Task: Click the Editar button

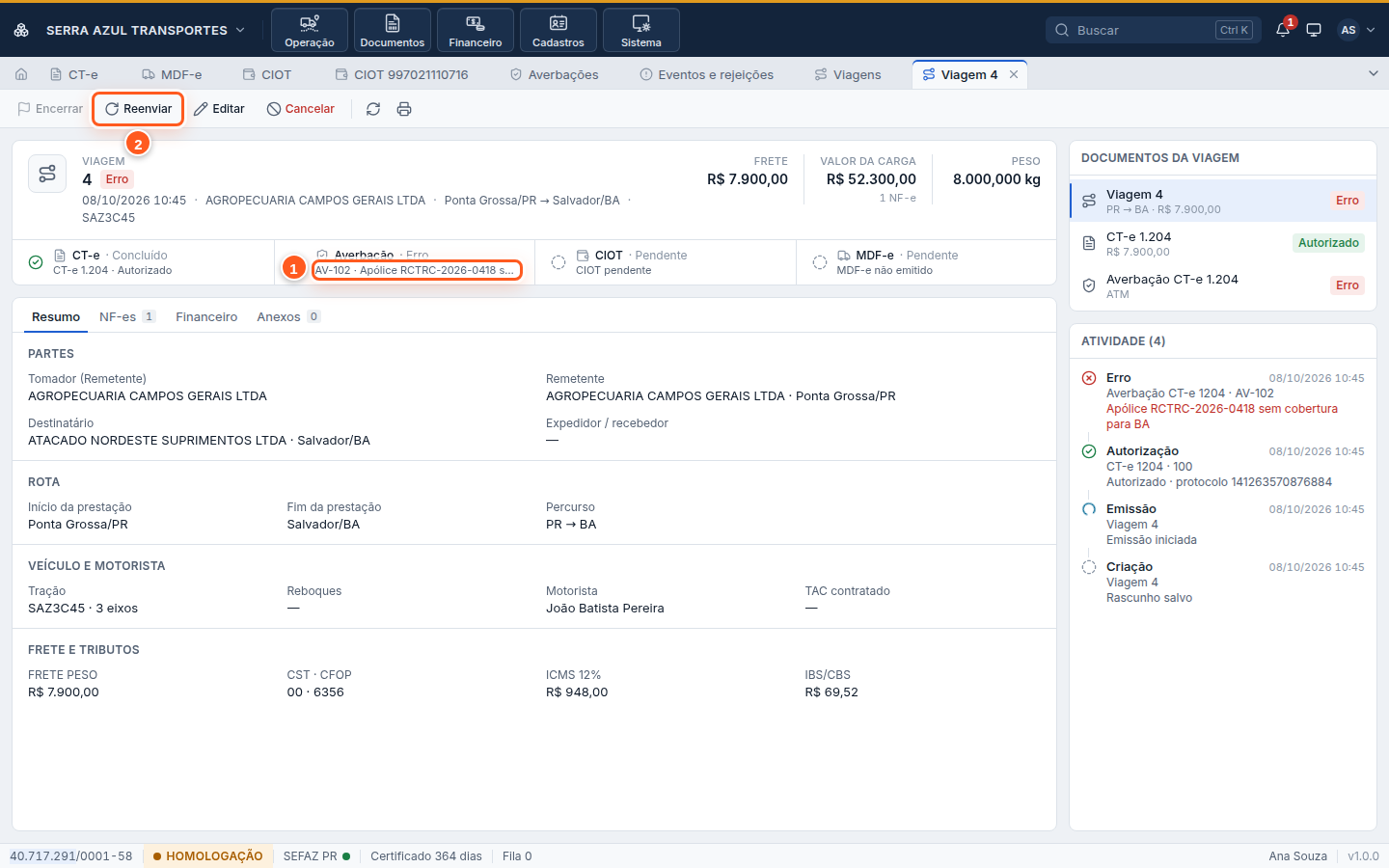Action: tap(219, 109)
